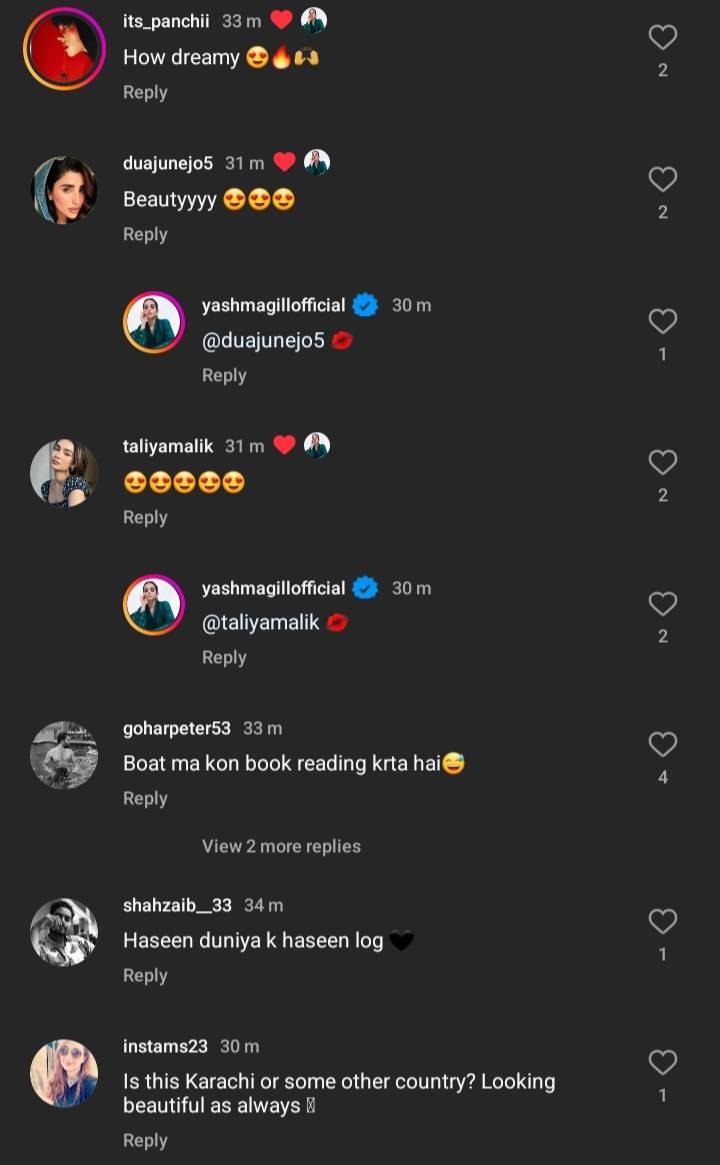Tap the @taliyamalik mention
Viewport: 720px width, 1165px height.
261,623
